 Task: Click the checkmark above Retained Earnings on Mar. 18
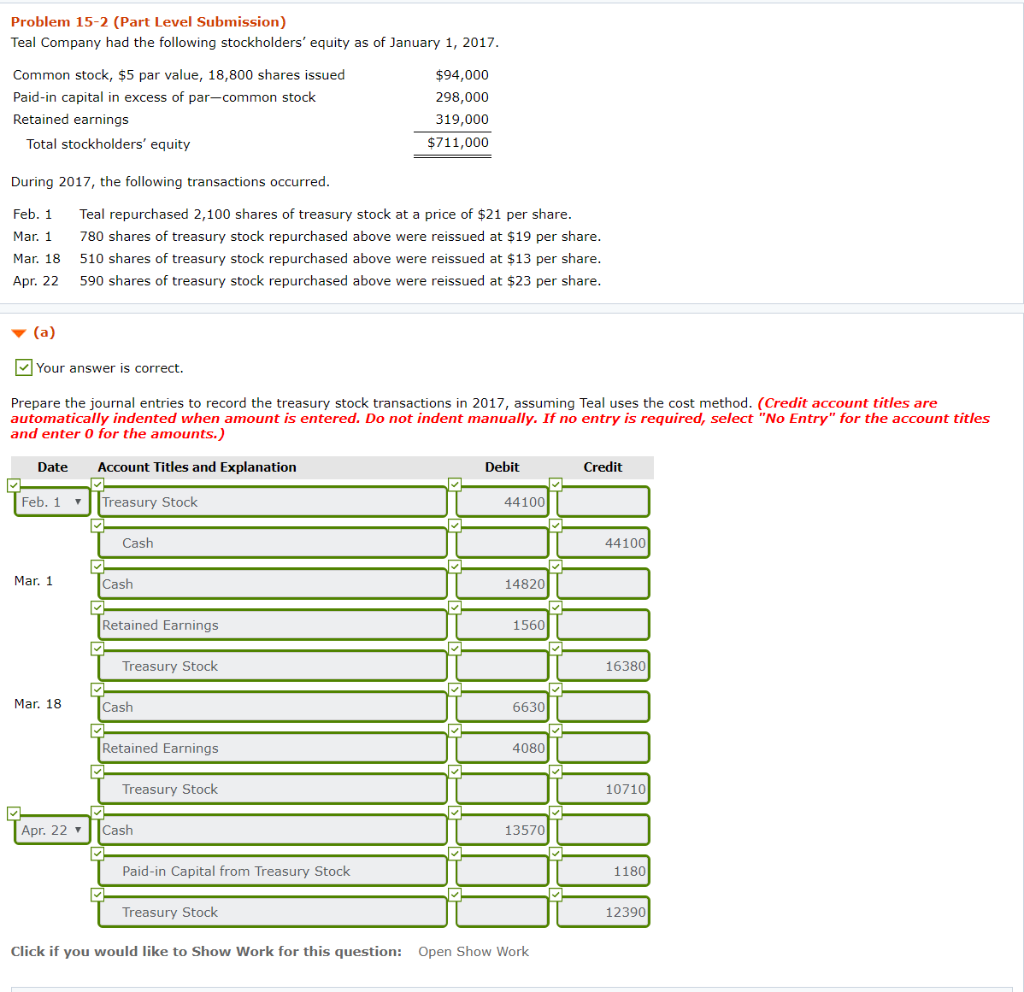pyautogui.click(x=97, y=730)
